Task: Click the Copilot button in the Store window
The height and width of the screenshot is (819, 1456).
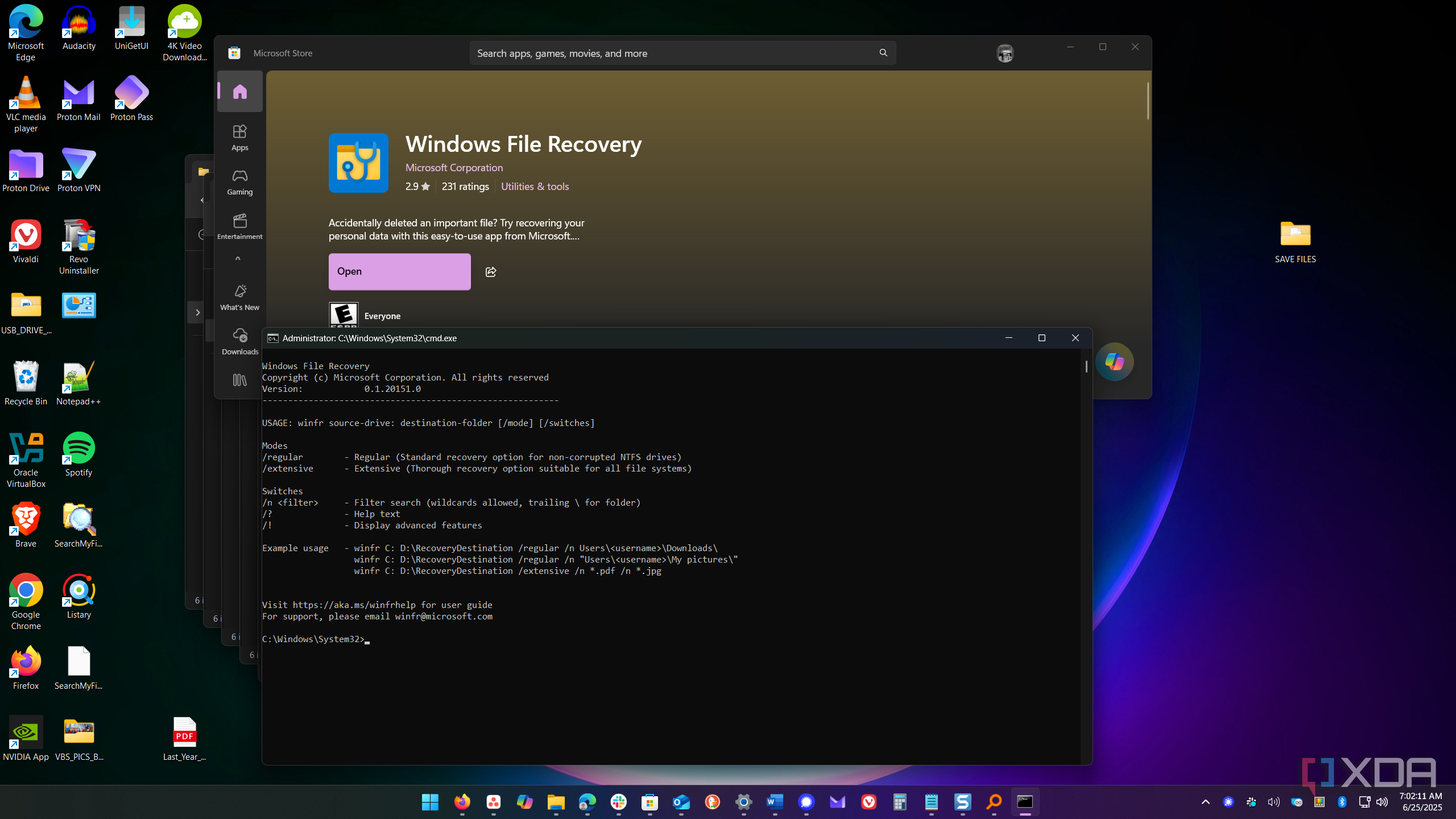Action: [1114, 362]
